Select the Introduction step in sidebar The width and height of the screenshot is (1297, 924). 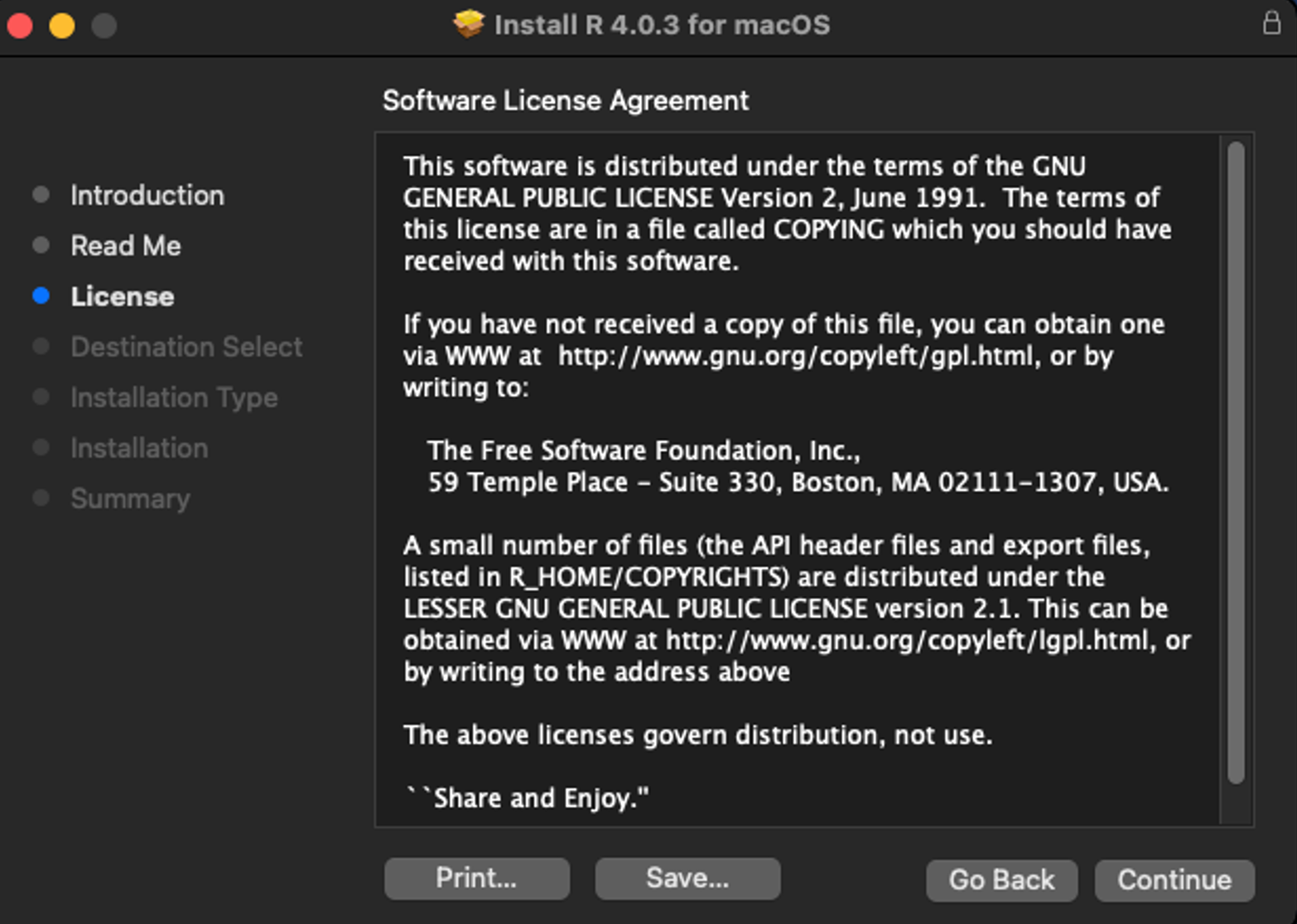click(147, 194)
